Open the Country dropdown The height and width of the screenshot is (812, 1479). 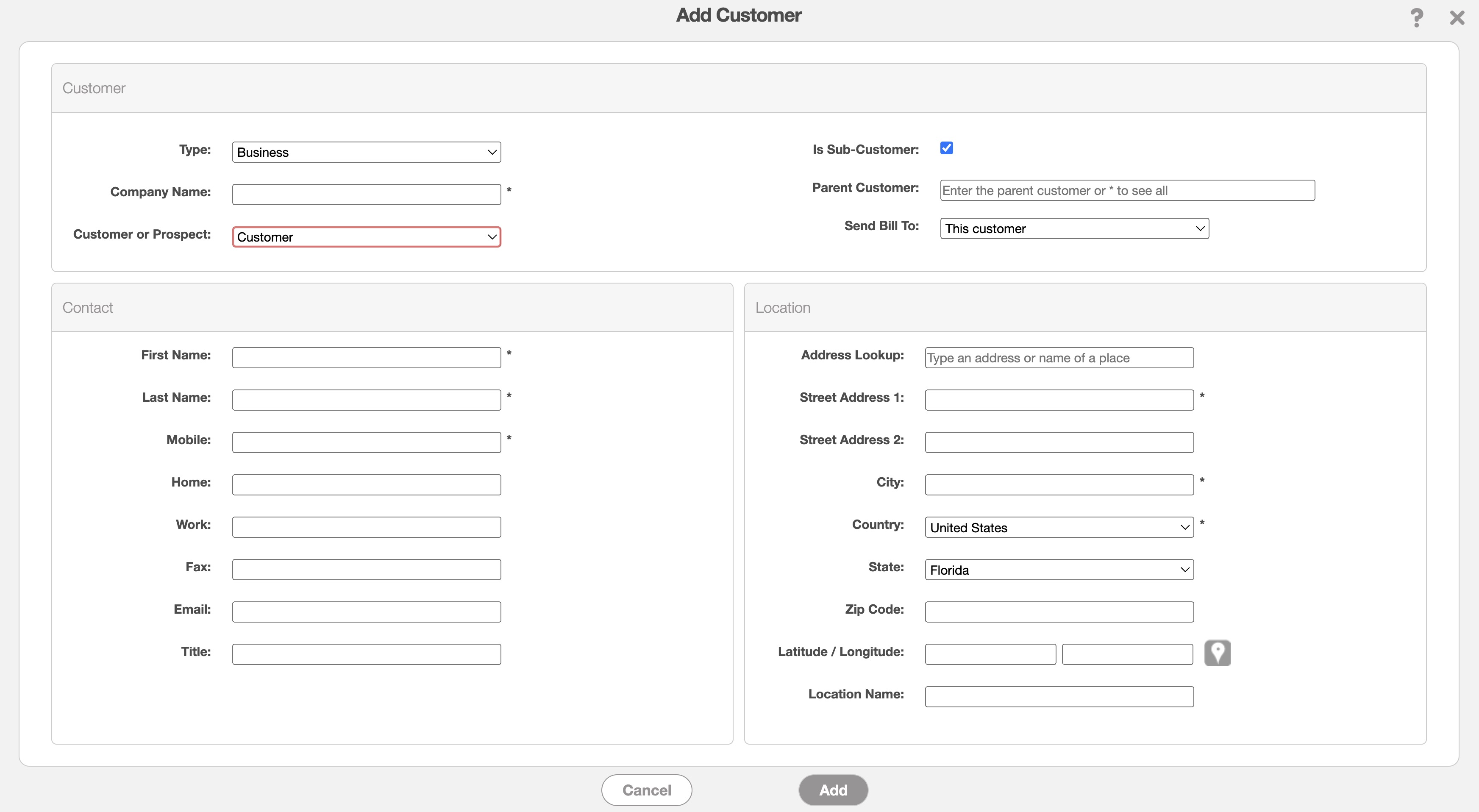(1059, 527)
